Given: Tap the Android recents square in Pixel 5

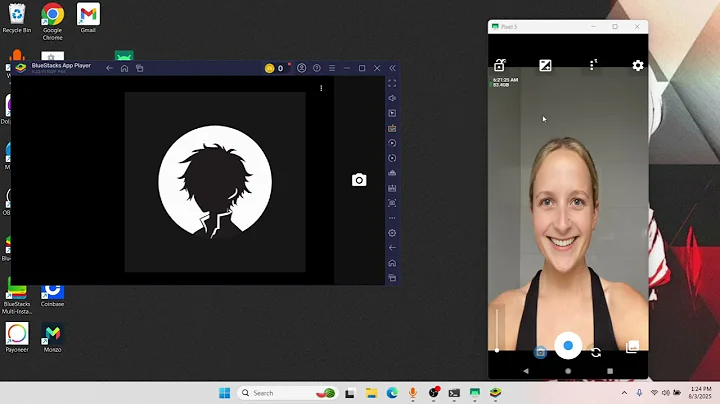Looking at the screenshot, I should tap(610, 371).
